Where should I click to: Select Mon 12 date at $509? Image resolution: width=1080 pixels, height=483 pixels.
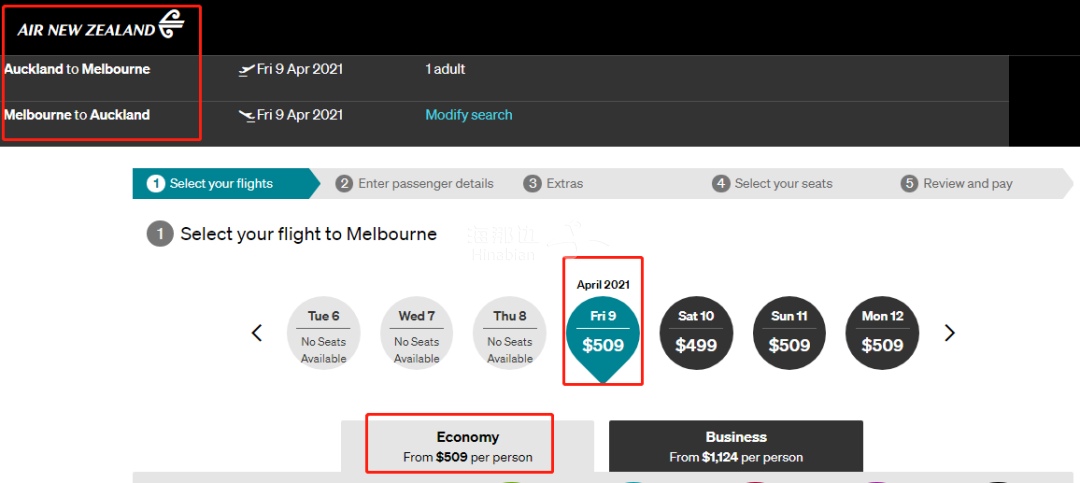882,333
